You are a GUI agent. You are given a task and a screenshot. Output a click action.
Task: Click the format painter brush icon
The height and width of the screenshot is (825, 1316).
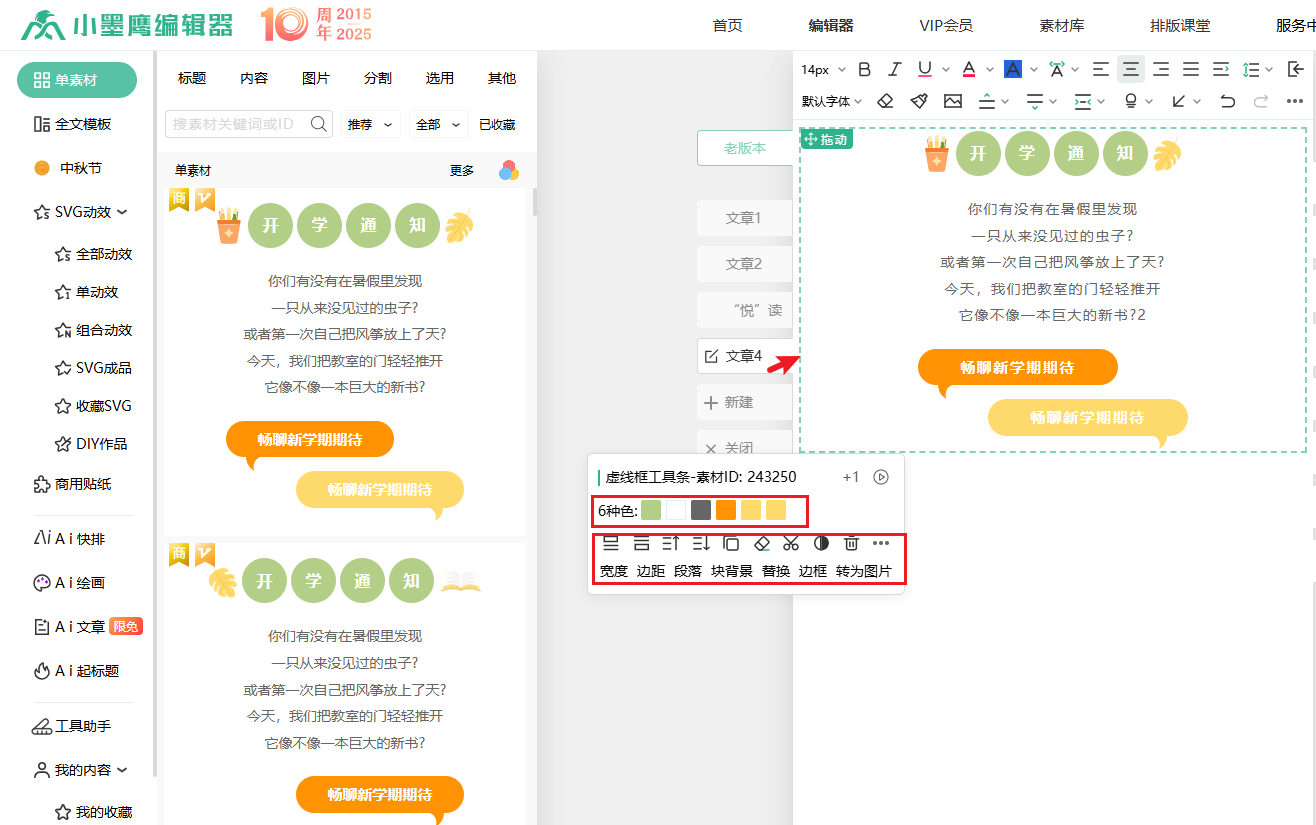pyautogui.click(x=918, y=101)
